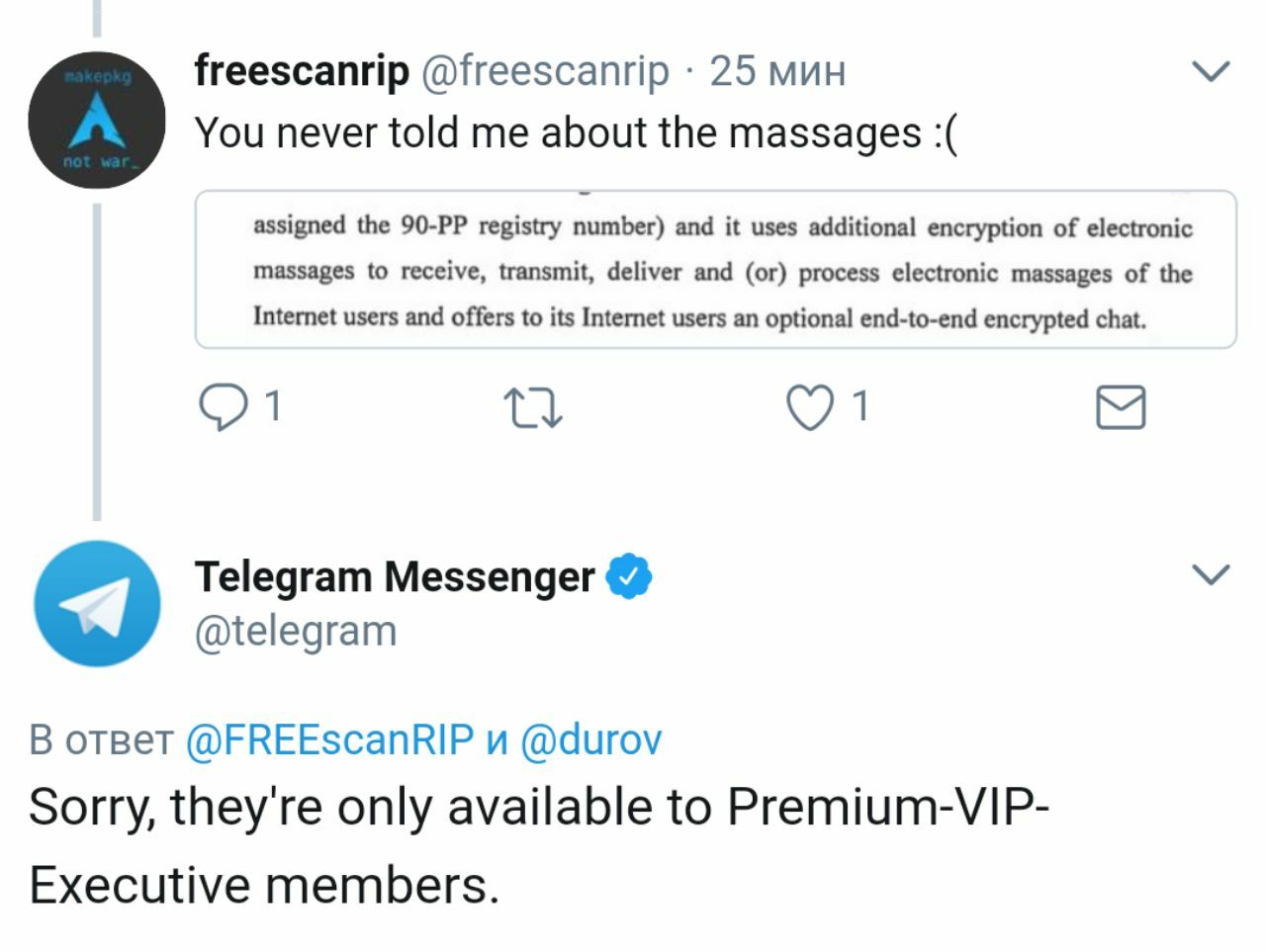Click the blue verified badge

pyautogui.click(x=628, y=576)
